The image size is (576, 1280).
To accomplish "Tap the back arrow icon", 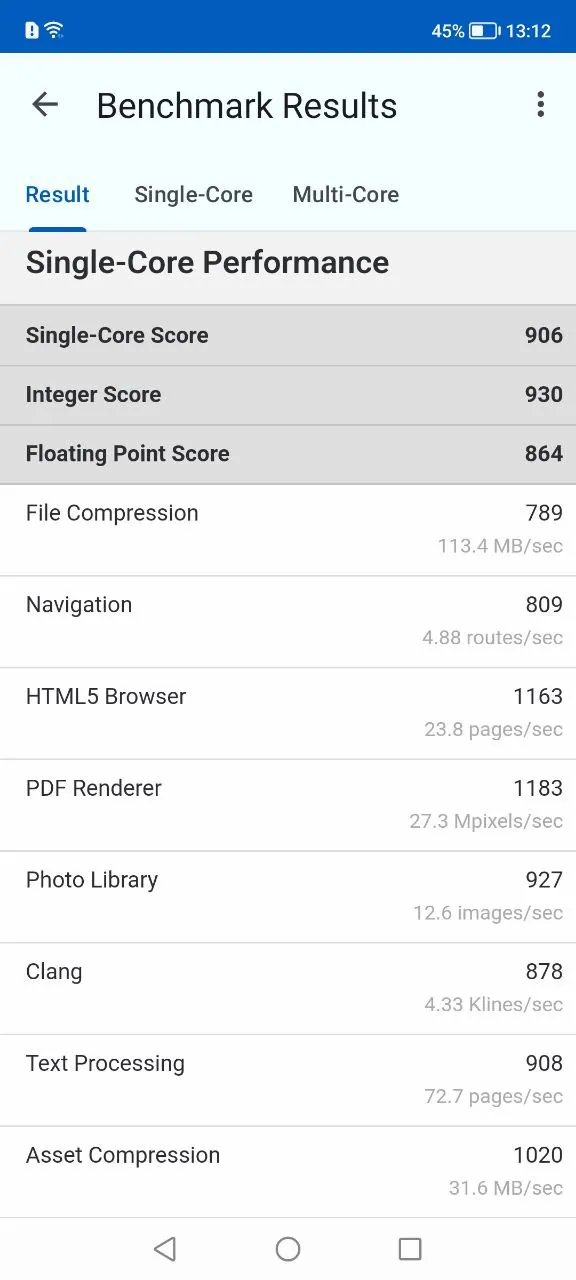I will tap(45, 104).
